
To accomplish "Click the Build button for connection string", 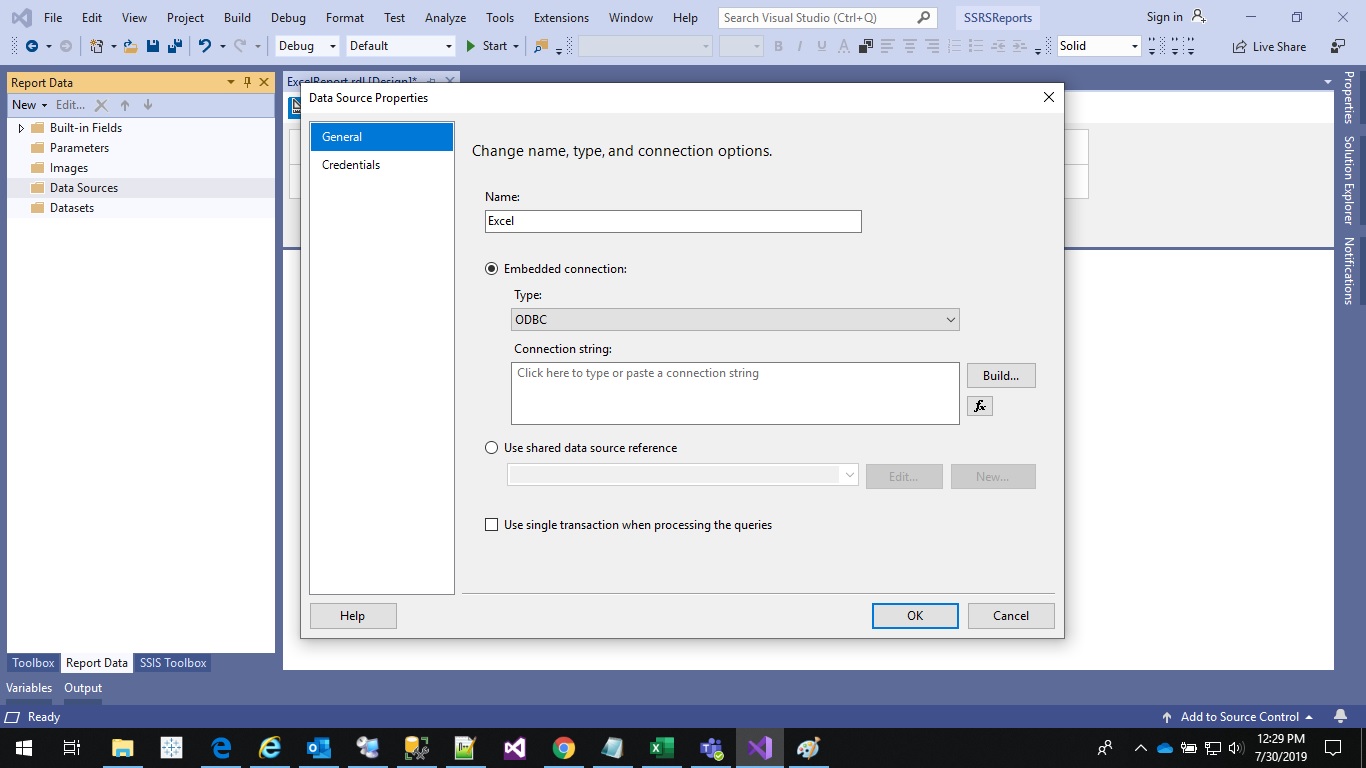I will point(1000,375).
